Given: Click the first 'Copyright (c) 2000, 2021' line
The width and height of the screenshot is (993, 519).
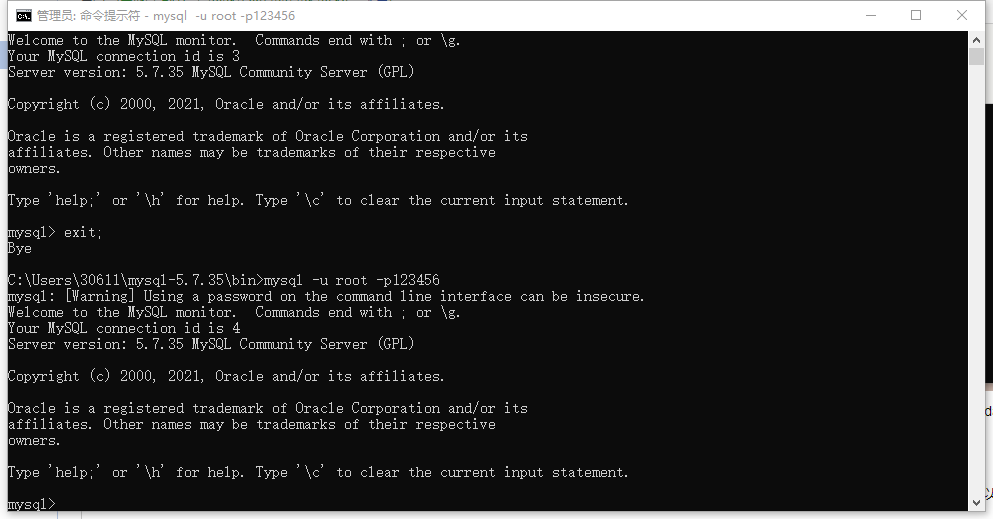Looking at the screenshot, I should pyautogui.click(x=226, y=104).
